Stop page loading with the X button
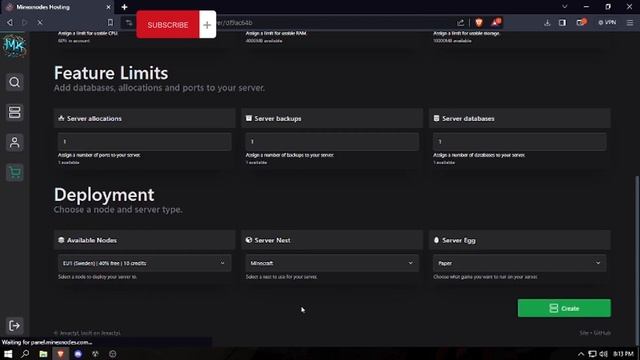The width and height of the screenshot is (640, 360). pyautogui.click(x=40, y=23)
